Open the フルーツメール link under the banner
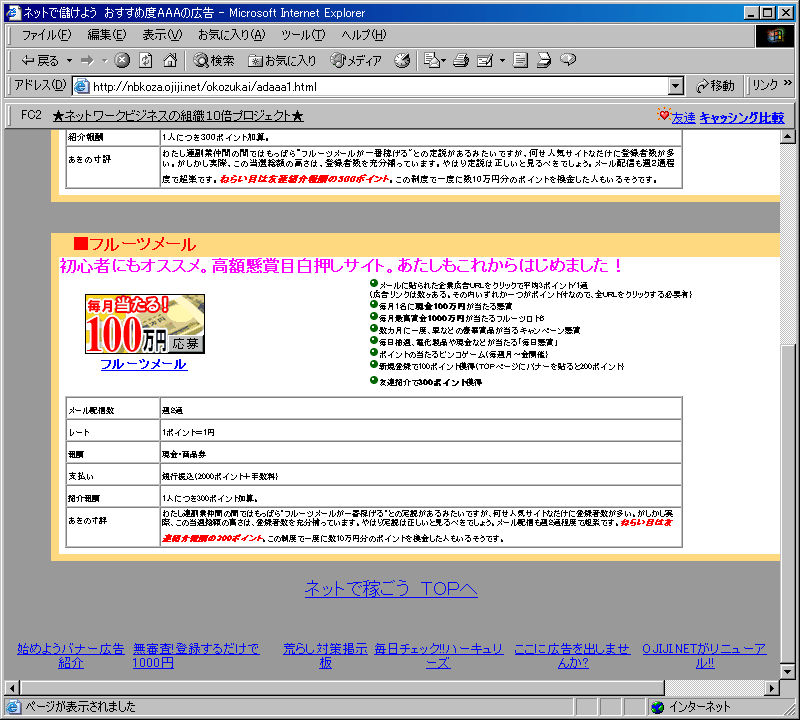The image size is (800, 720). click(x=144, y=364)
